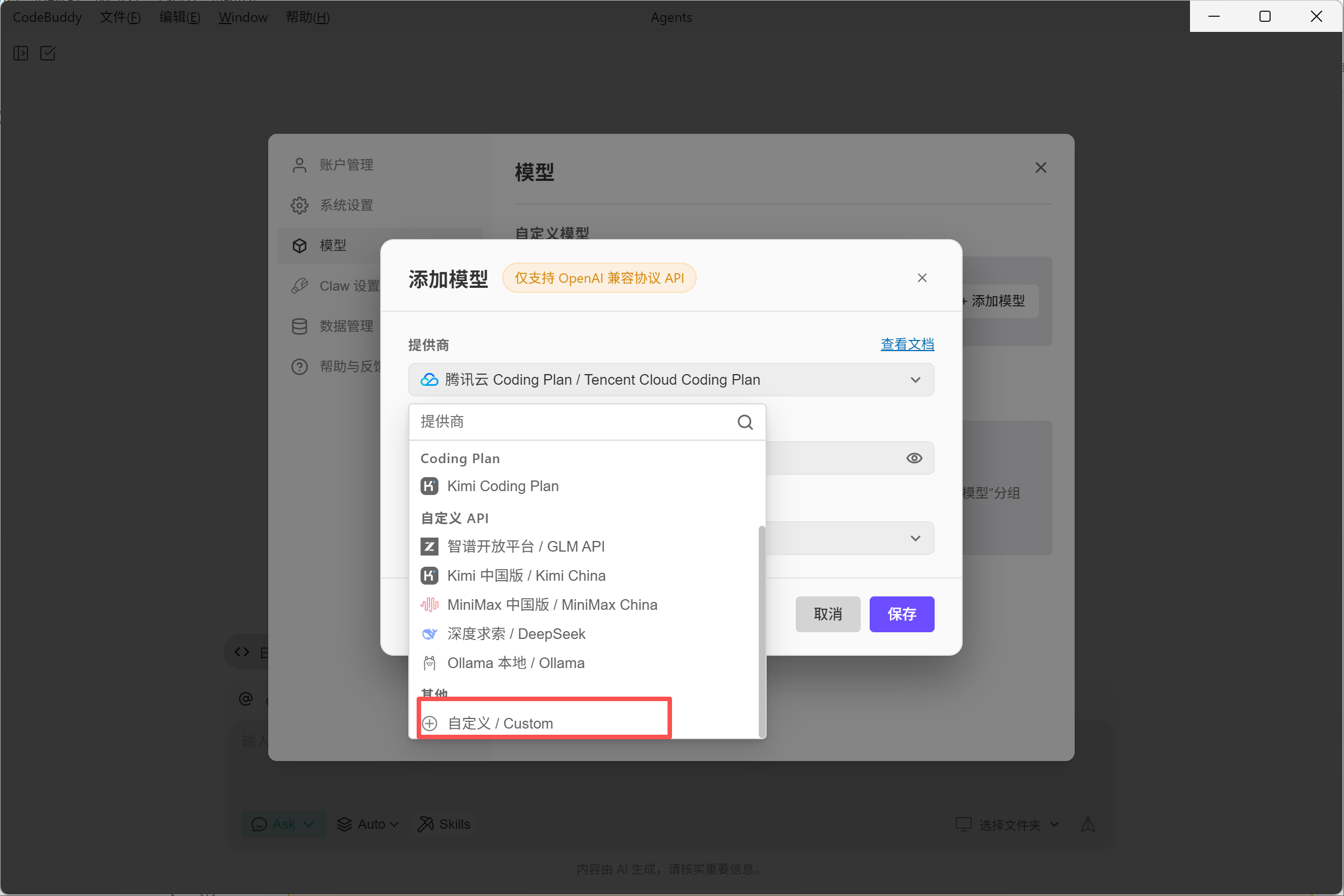1344x896 pixels.
Task: Open the 文件(F) menu
Action: click(120, 17)
